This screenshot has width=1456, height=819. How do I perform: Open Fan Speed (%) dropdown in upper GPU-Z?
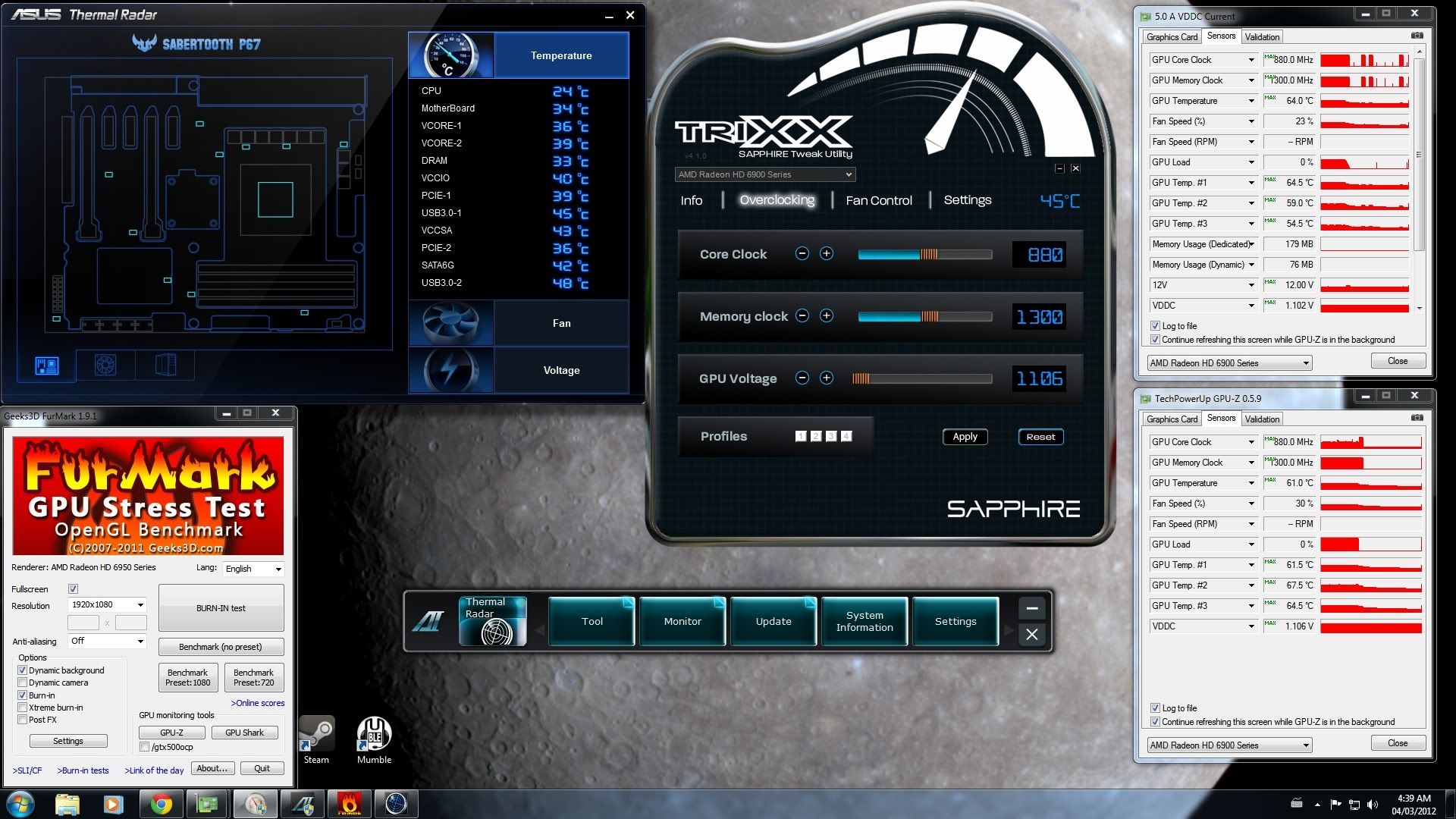1251,121
